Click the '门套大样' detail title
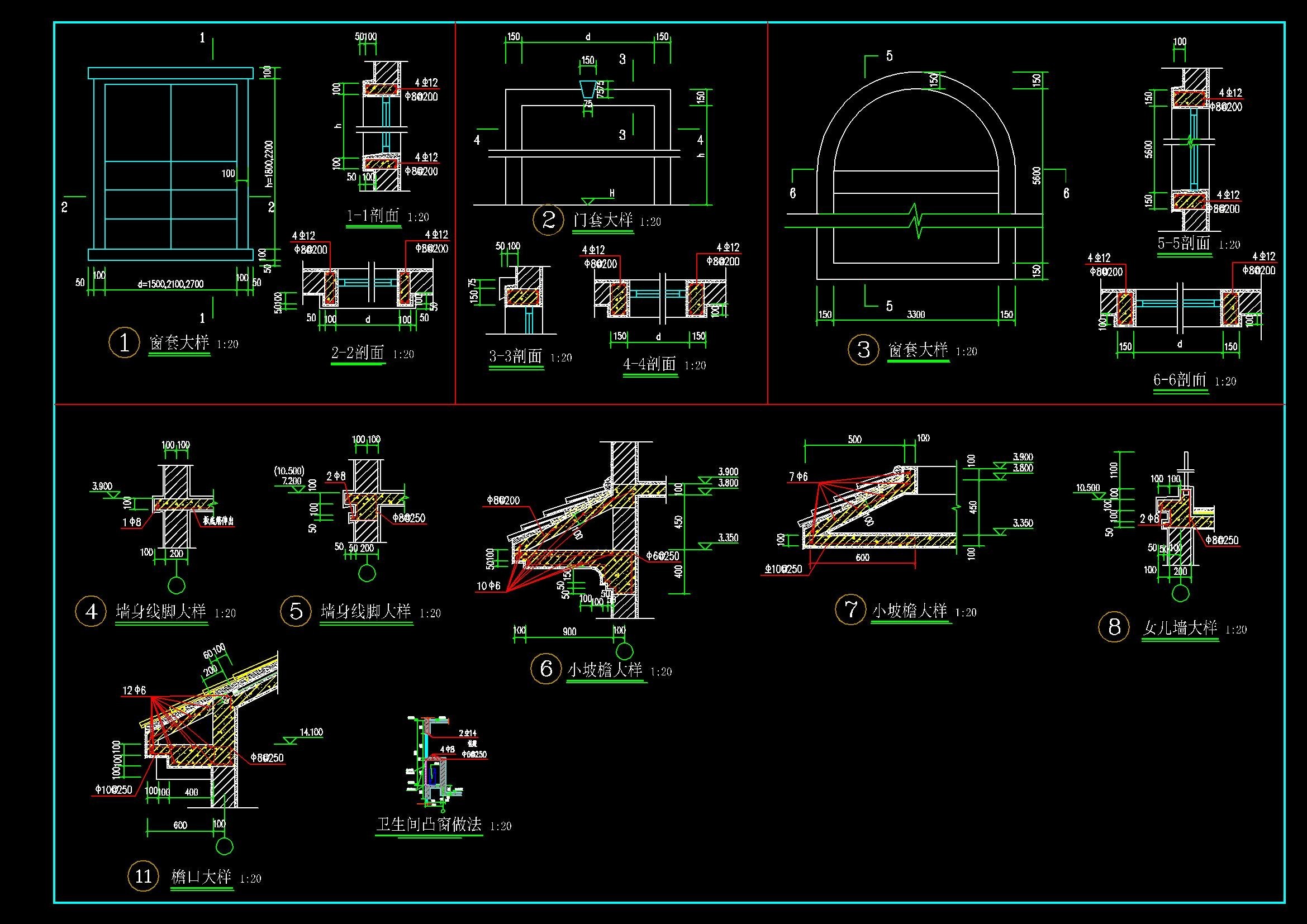Image resolution: width=1307 pixels, height=924 pixels. tap(603, 219)
